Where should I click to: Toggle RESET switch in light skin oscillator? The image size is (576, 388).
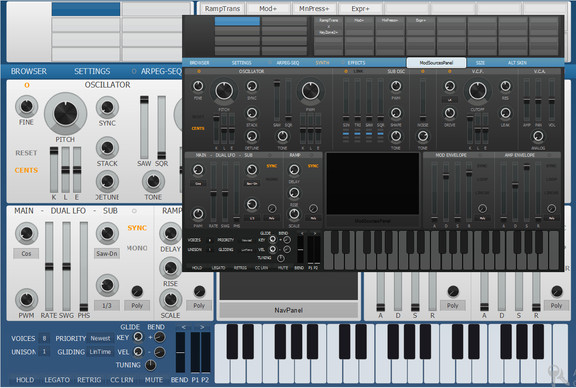26,153
